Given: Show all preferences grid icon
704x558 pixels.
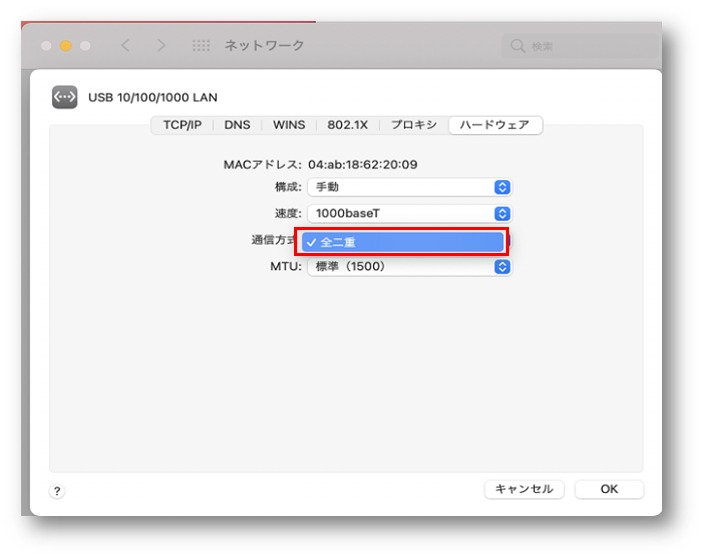Looking at the screenshot, I should tap(201, 45).
